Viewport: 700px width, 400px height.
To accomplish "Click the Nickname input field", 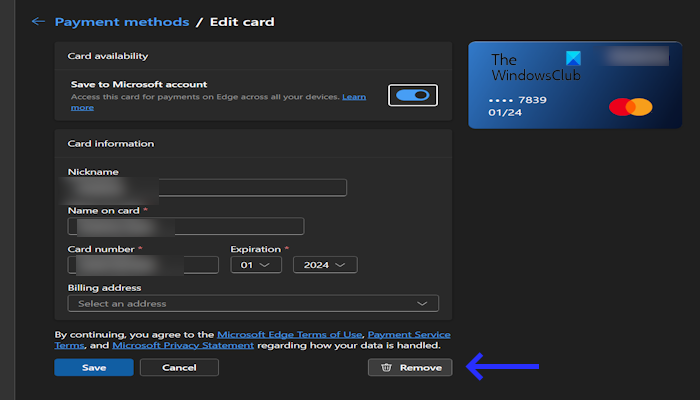I will (207, 188).
